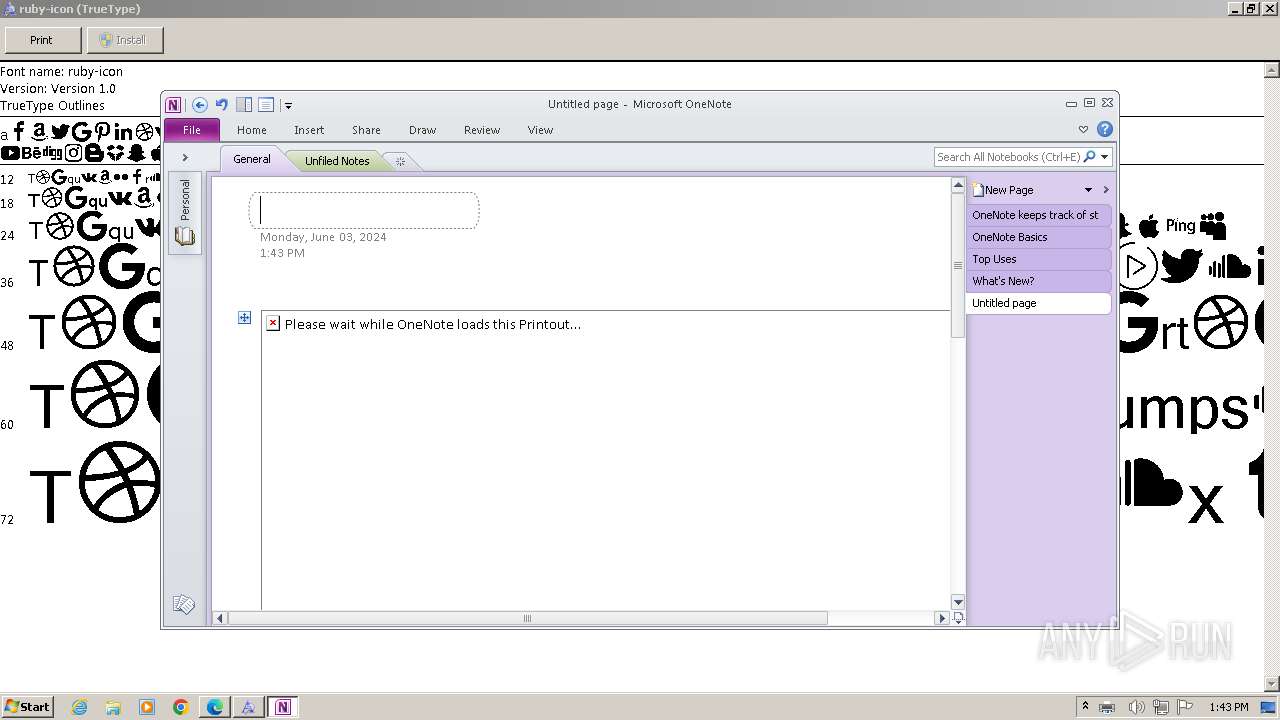Click Print in the font viewer window

[x=41, y=40]
